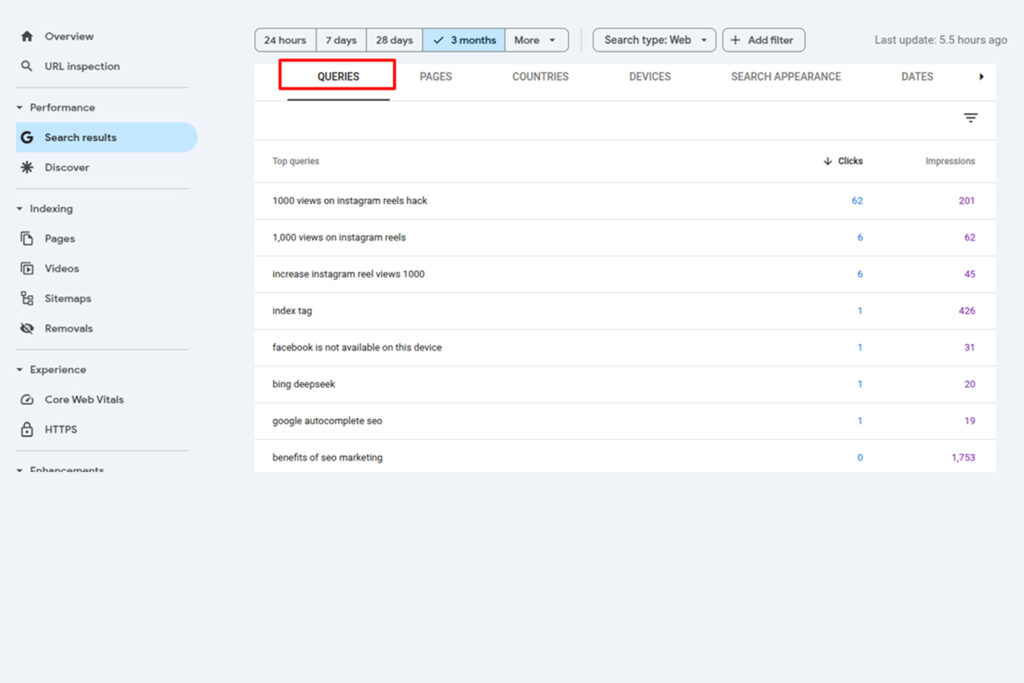Open Core Web Vitals report
Image resolution: width=1024 pixels, height=683 pixels.
coord(84,400)
